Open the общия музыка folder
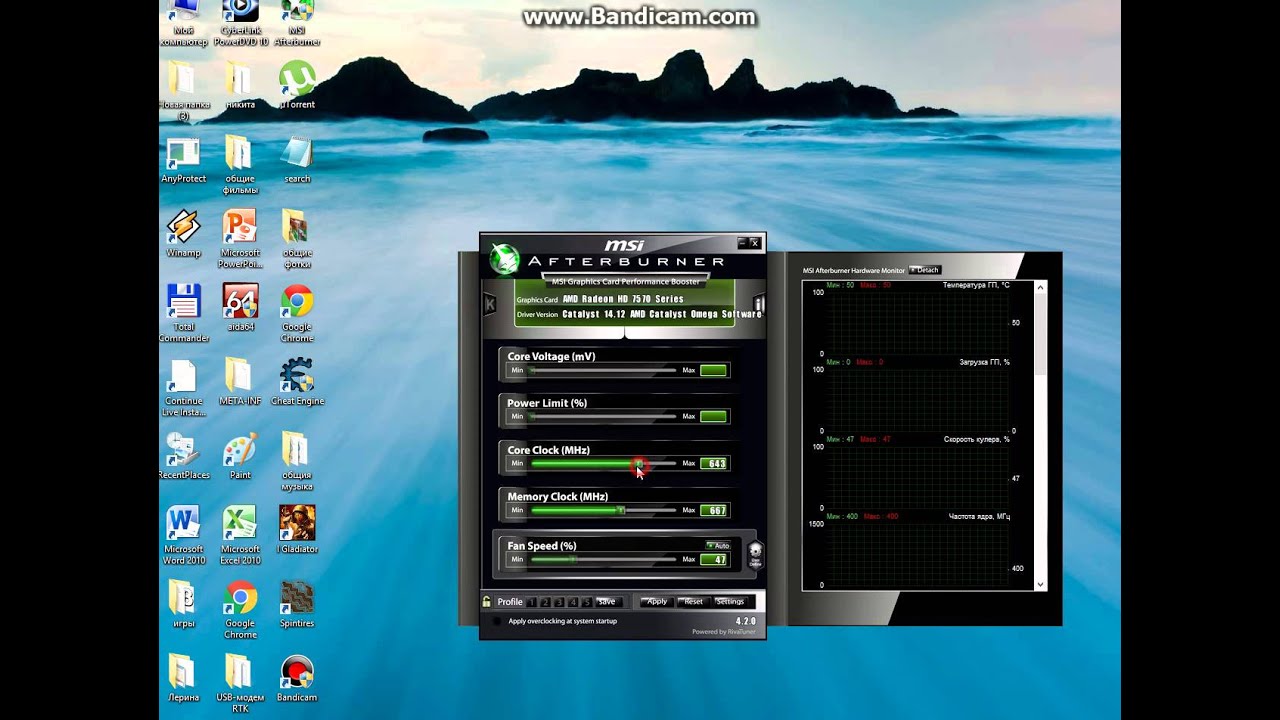1280x720 pixels. (297, 462)
